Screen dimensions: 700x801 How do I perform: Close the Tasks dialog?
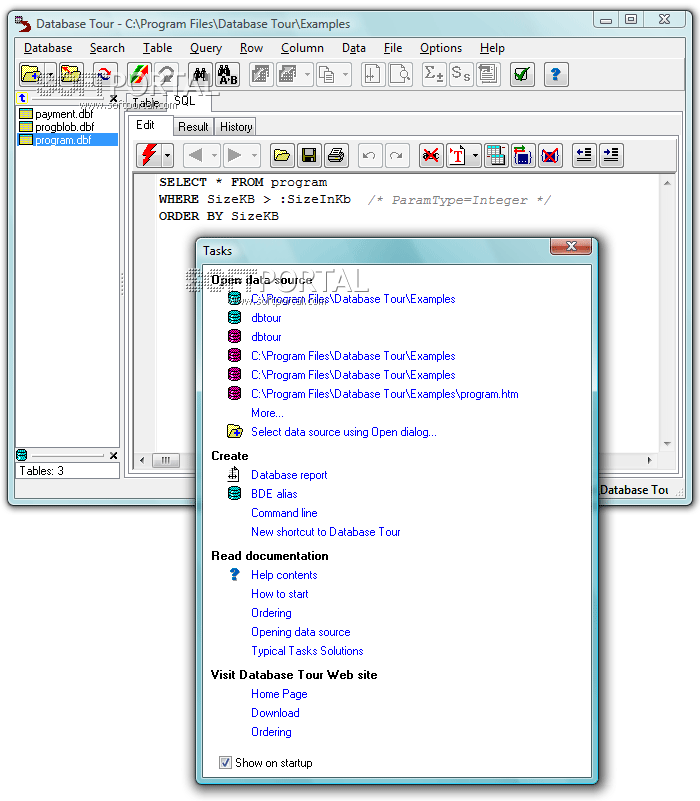[571, 246]
